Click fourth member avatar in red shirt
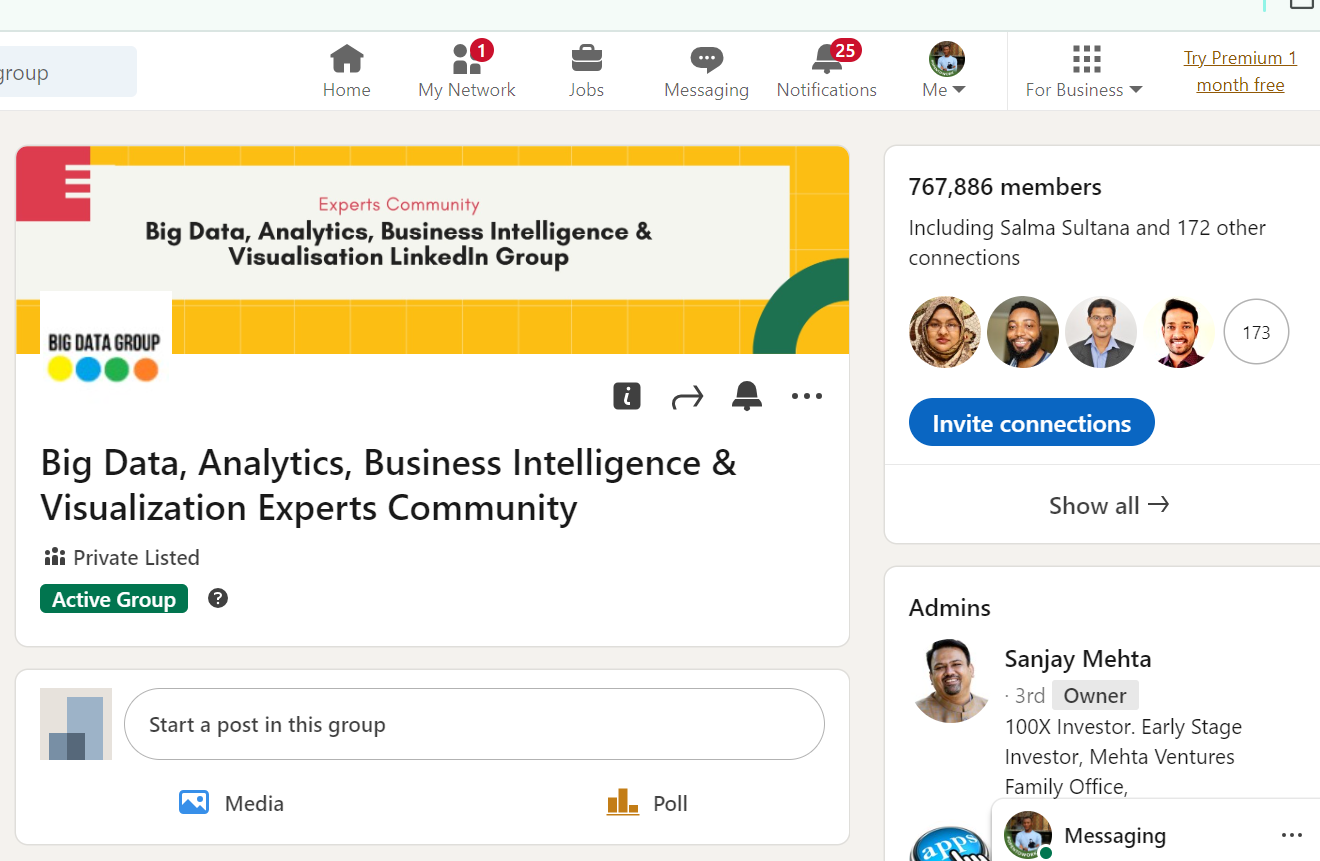 click(1179, 332)
